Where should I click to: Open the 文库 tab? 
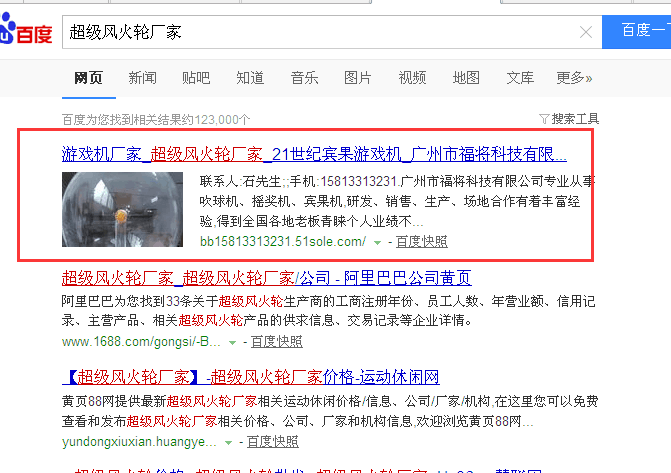pyautogui.click(x=520, y=78)
